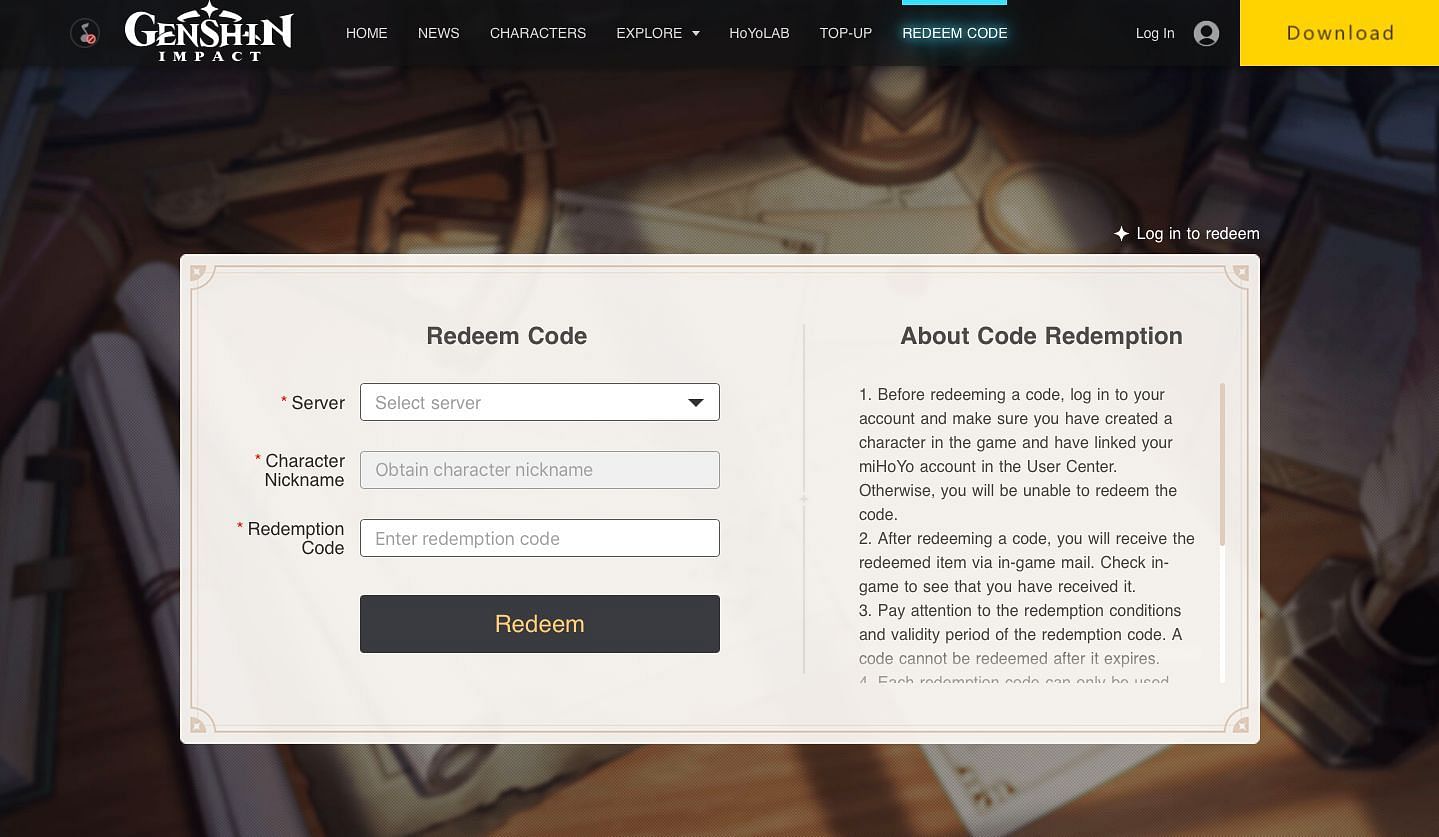Open the user avatar icon
The image size is (1439, 837).
click(x=1206, y=33)
